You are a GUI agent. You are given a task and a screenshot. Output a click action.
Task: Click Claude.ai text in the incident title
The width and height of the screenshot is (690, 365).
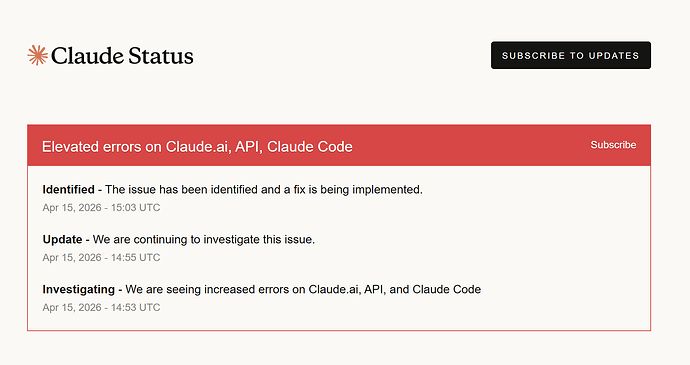click(198, 147)
